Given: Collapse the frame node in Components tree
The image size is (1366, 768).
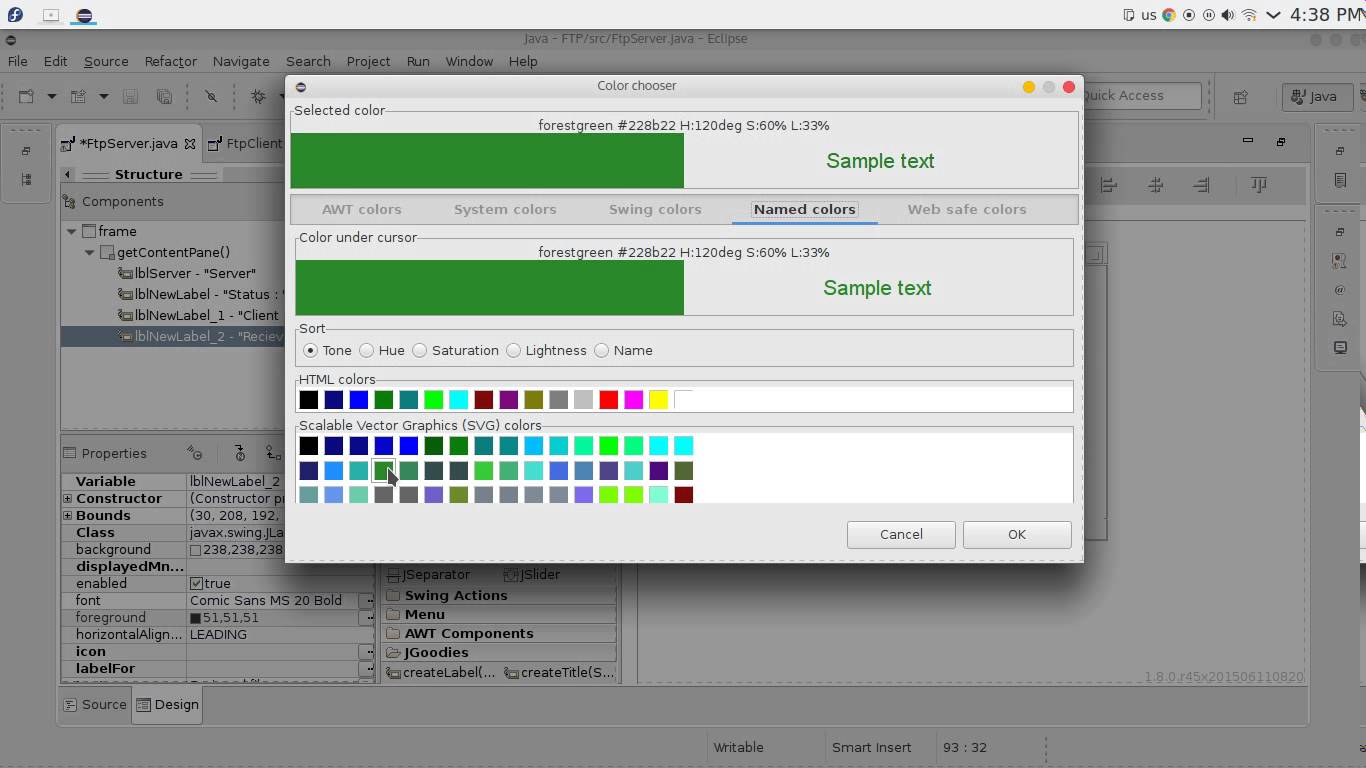Looking at the screenshot, I should (72, 231).
